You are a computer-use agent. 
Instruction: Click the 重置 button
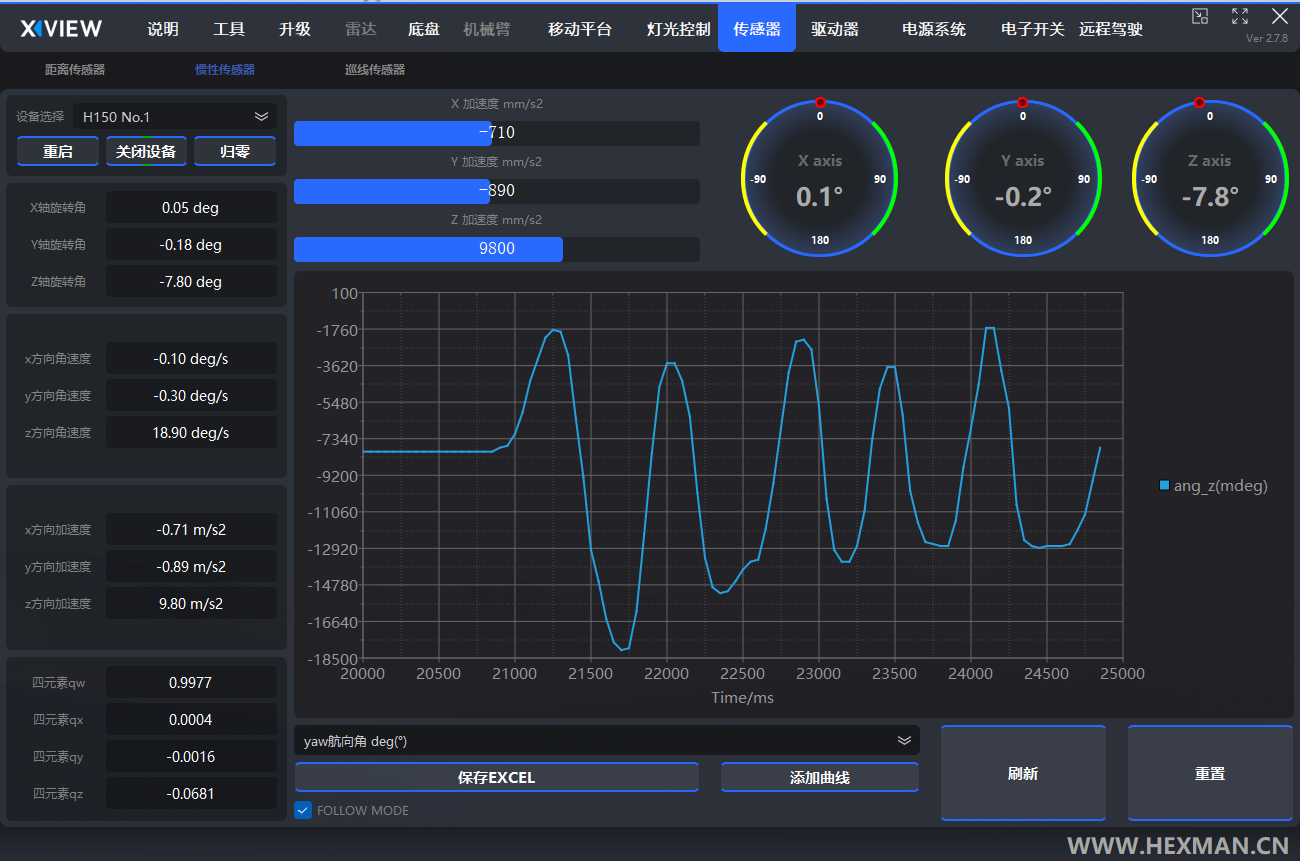pos(1210,773)
